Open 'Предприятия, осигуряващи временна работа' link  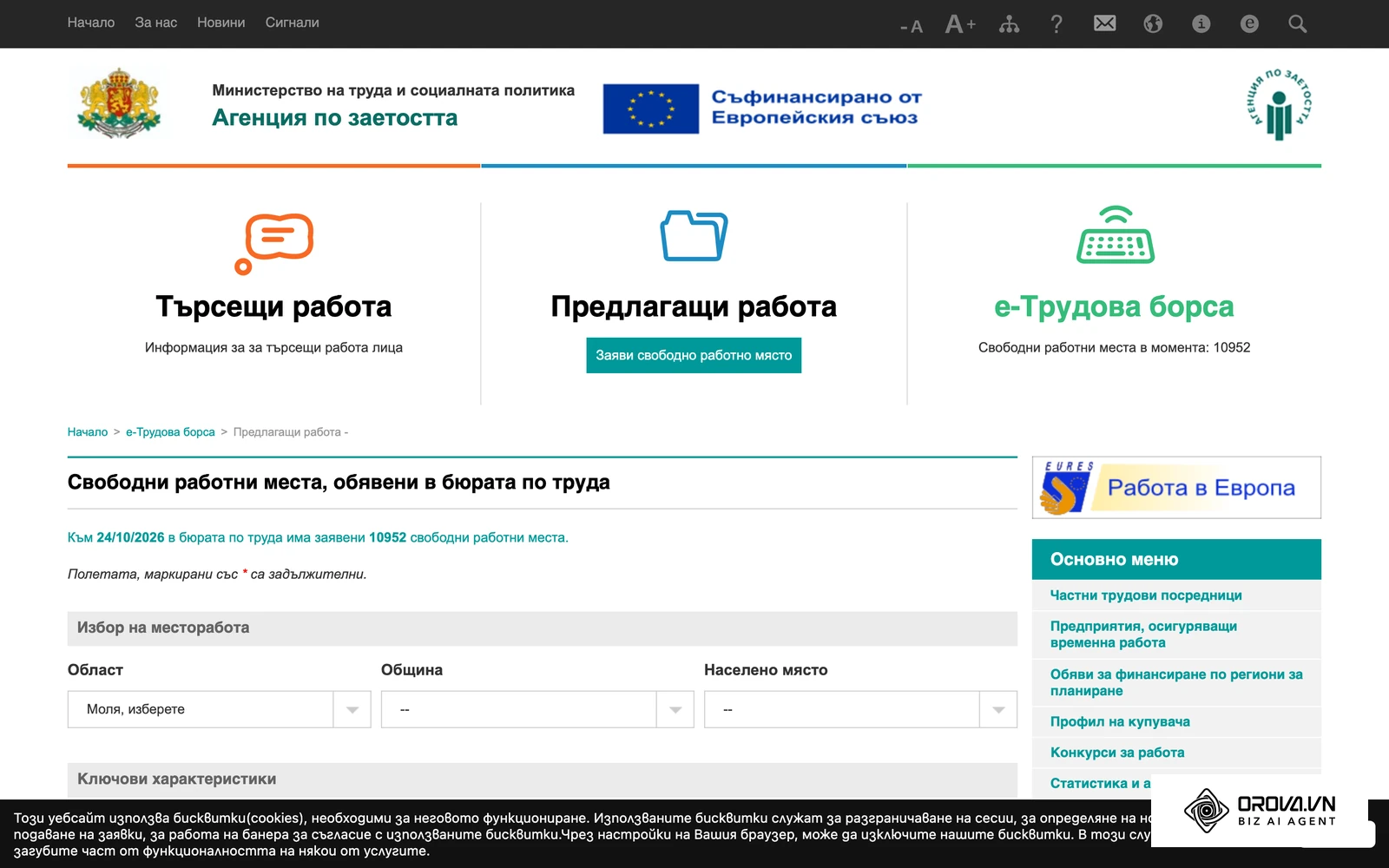tap(1143, 635)
